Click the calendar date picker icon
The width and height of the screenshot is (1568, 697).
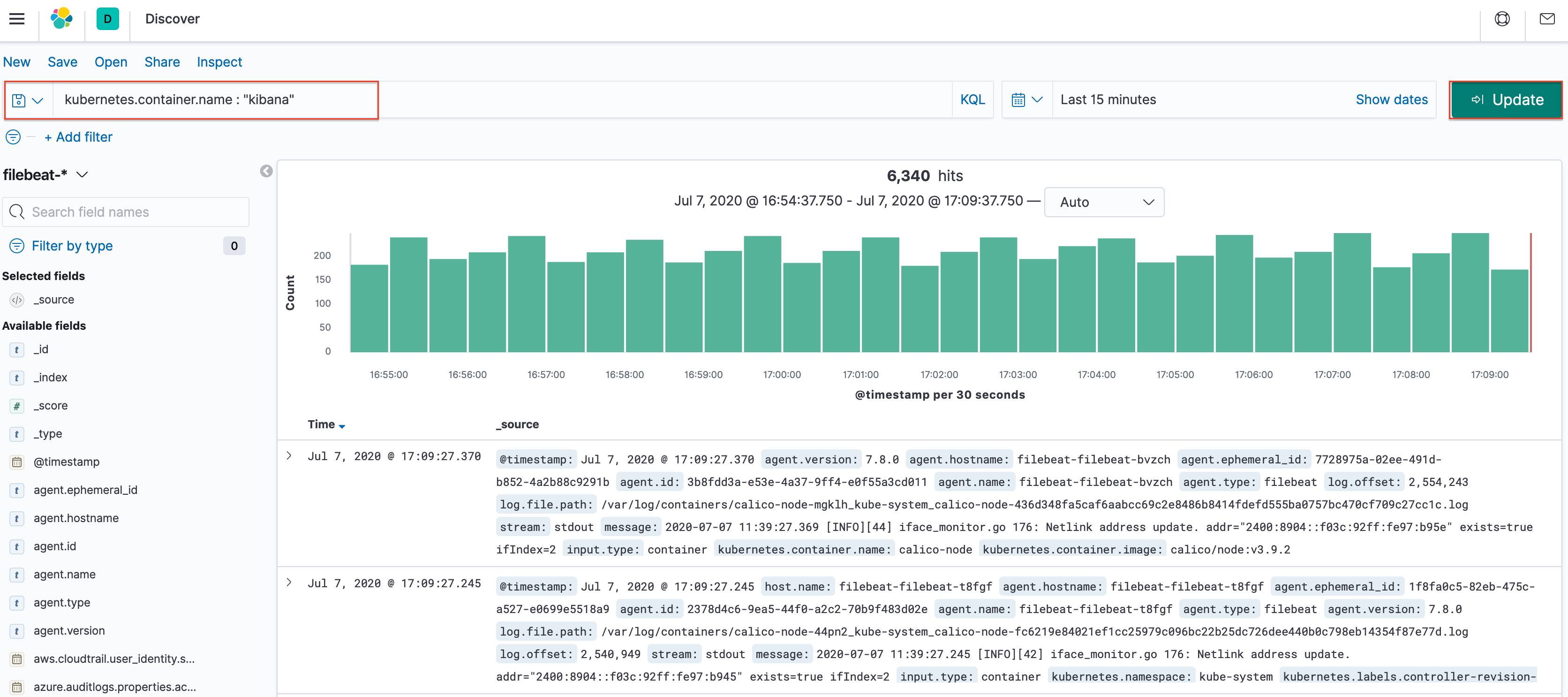click(x=1020, y=99)
